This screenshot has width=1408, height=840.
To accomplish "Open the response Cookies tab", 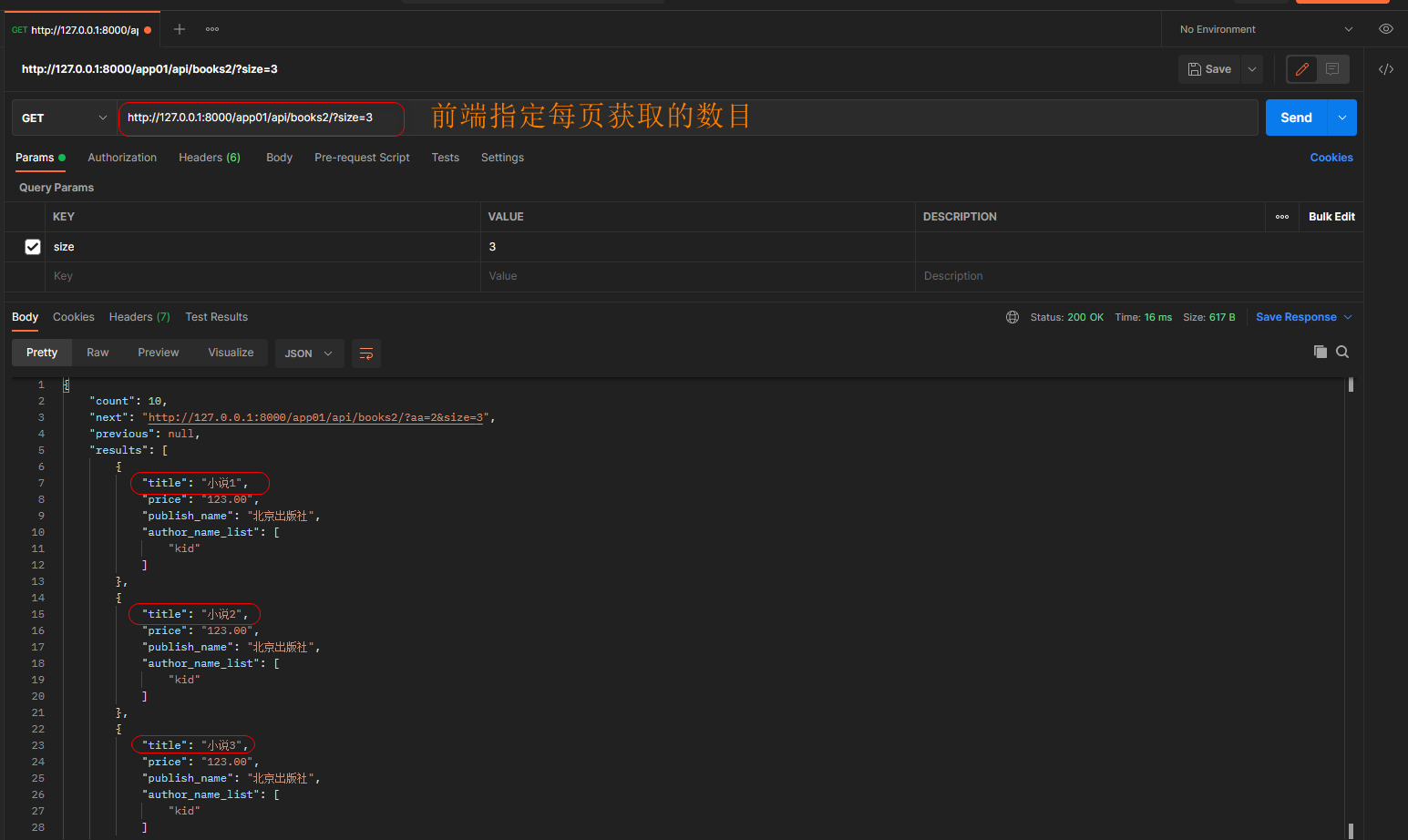I will 74,317.
